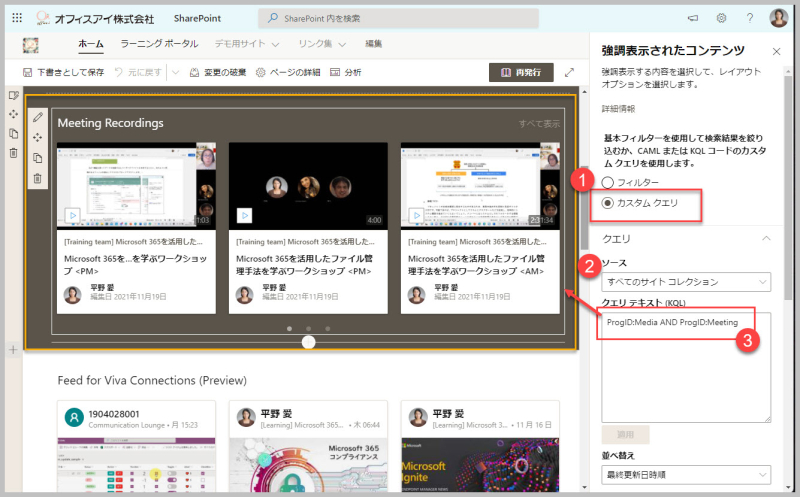Click the help question mark icon
Viewport: 800px width, 497px height.
[x=749, y=18]
